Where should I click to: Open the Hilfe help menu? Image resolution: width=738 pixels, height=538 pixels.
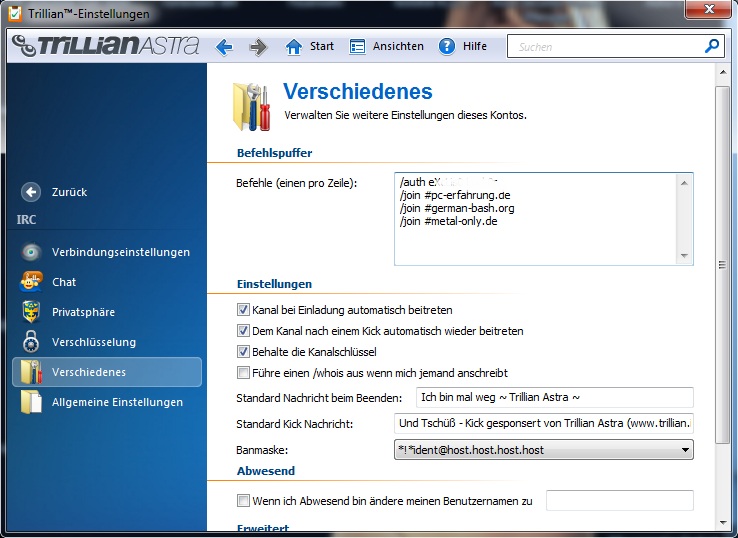pyautogui.click(x=463, y=47)
